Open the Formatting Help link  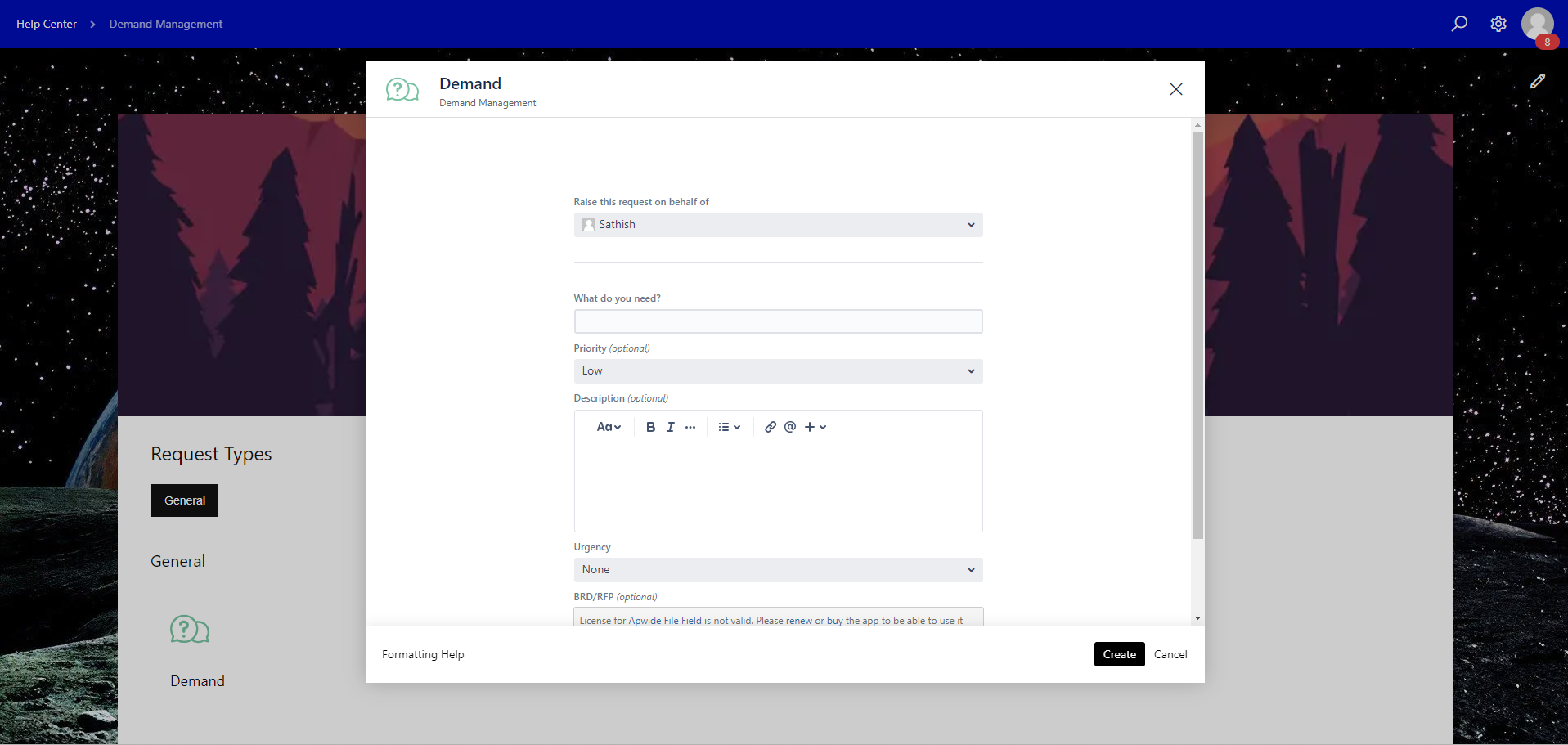(423, 654)
